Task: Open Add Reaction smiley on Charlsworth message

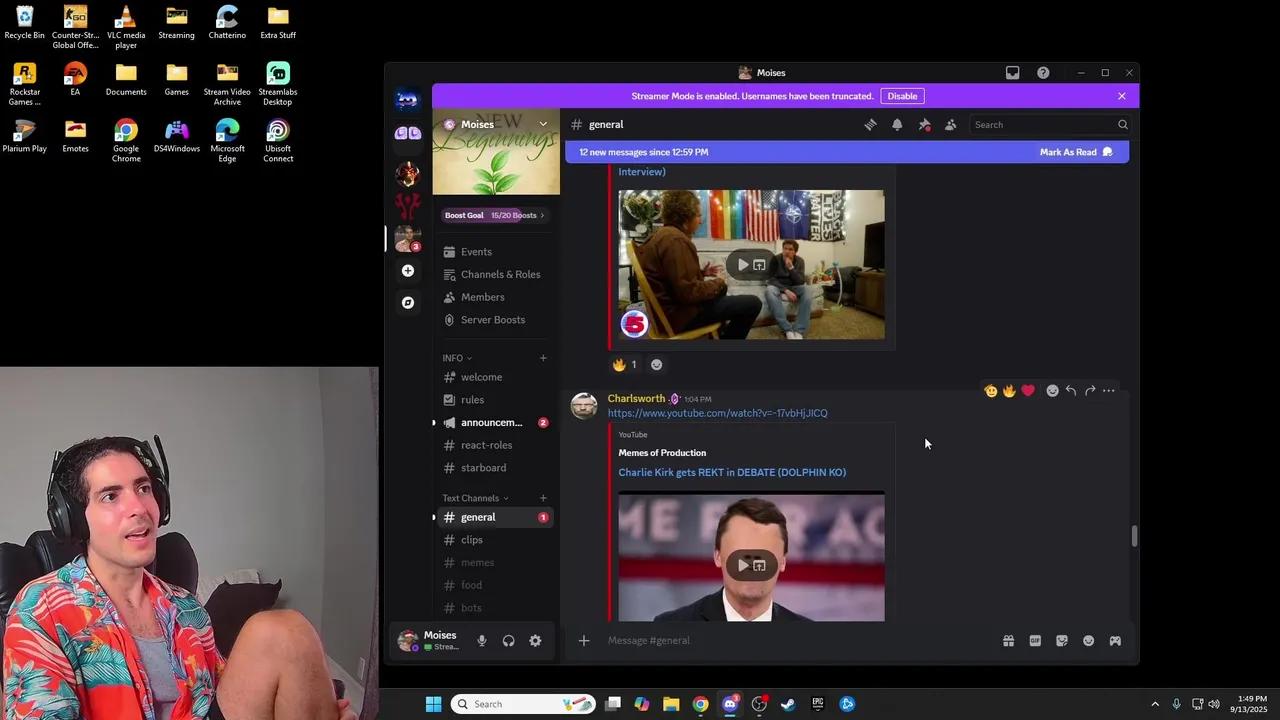Action: (x=1052, y=391)
